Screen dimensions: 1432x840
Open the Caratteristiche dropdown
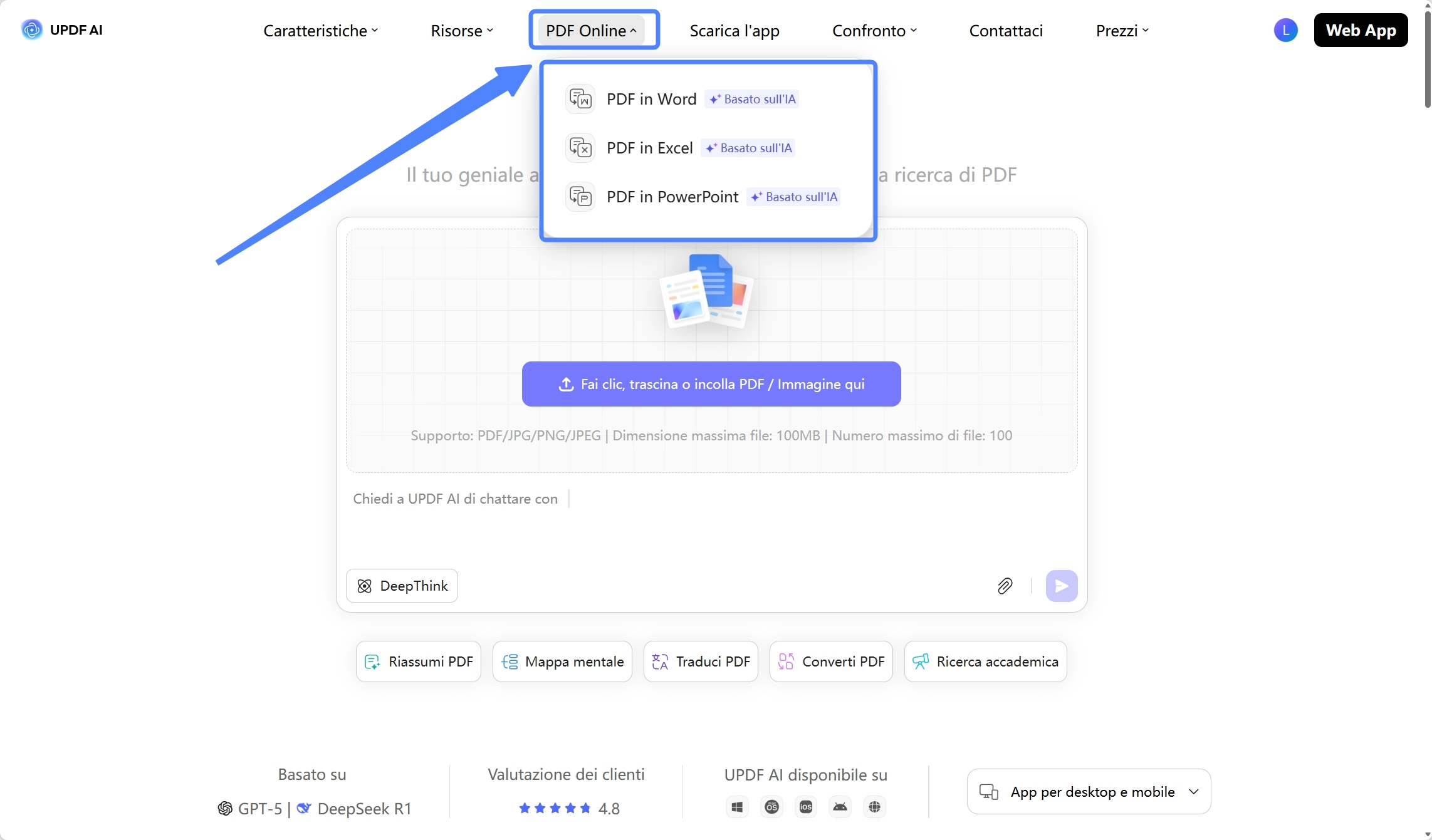coord(321,30)
